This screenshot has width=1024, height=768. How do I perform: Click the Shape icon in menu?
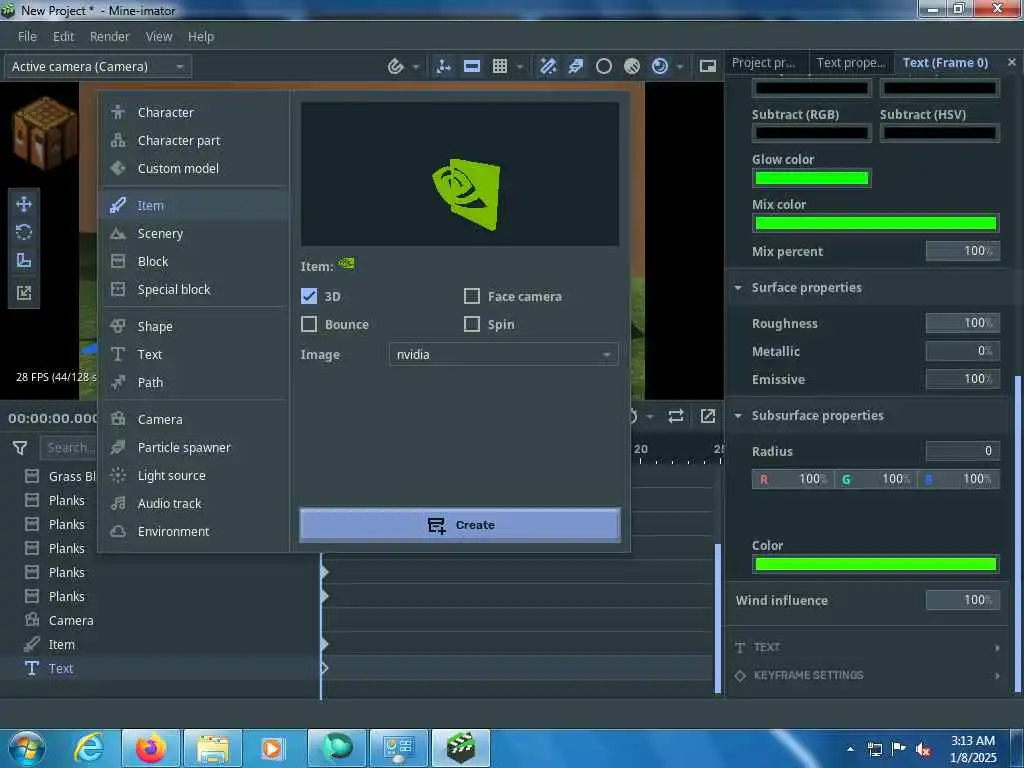click(x=118, y=326)
